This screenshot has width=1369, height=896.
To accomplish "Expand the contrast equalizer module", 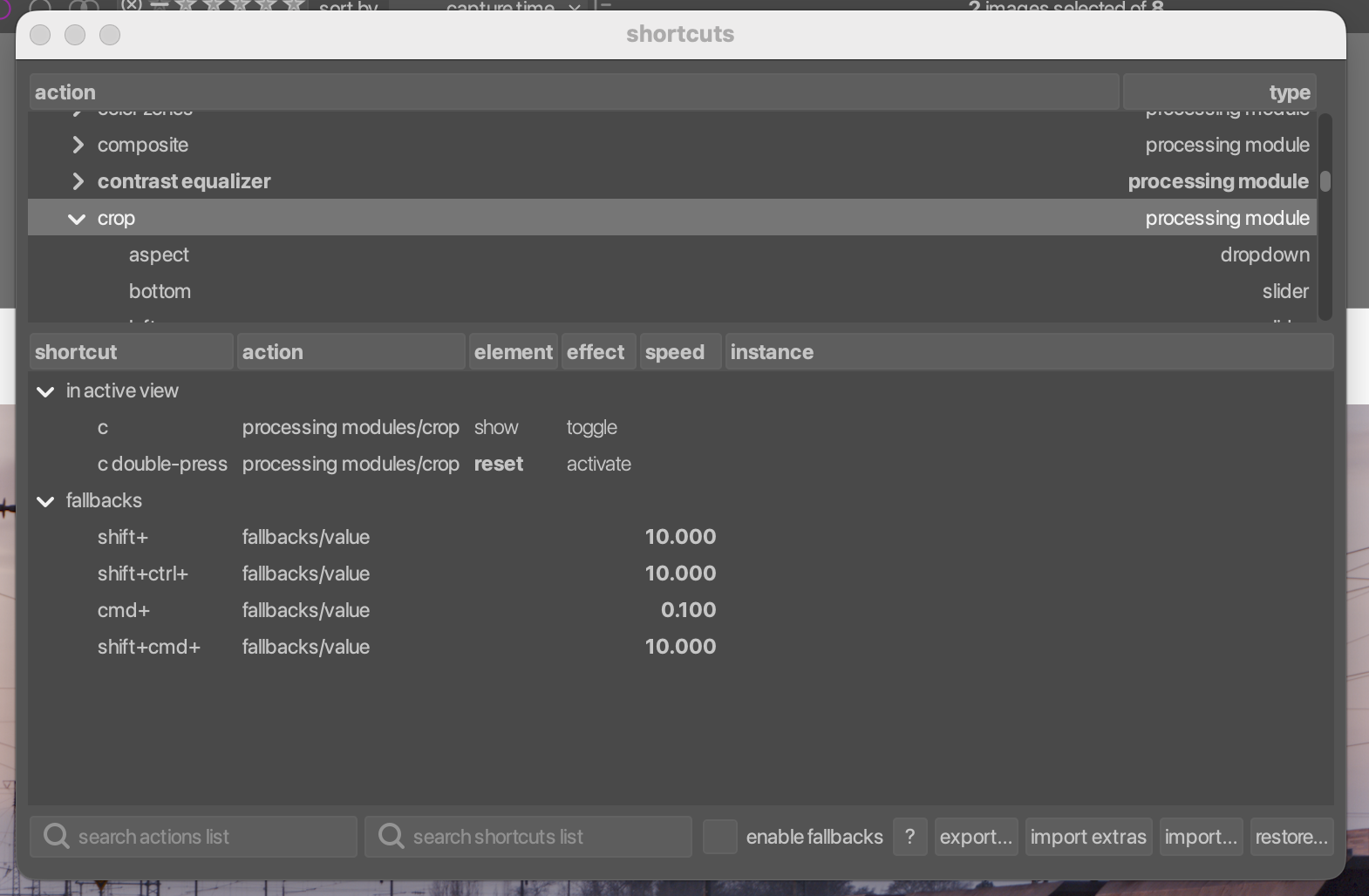I will coord(78,181).
